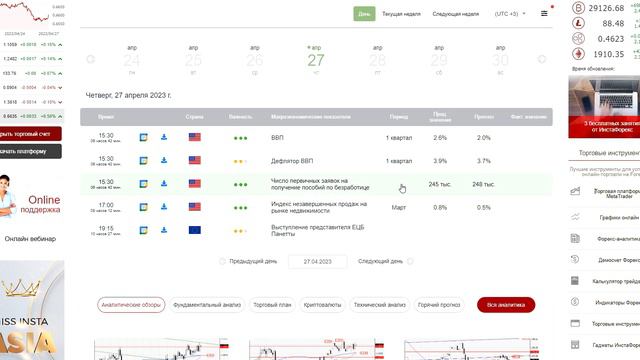Open hamburger menu icon next to UTC selector
Screen dimensions: 640x360
point(544,13)
